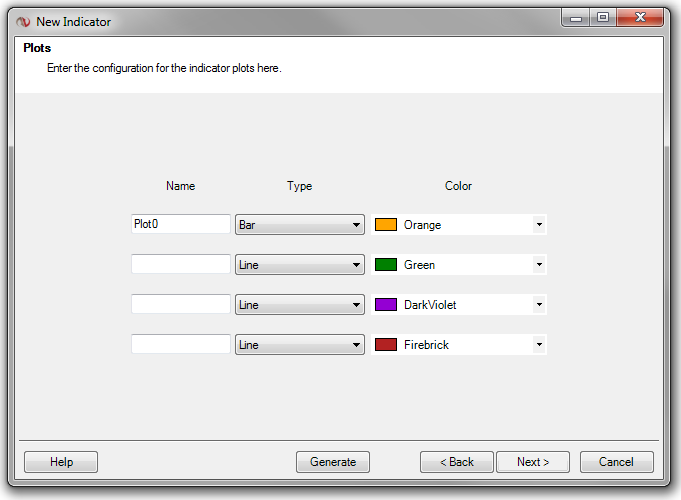681x500 pixels.
Task: Expand the DarkViolet color dropdown arrow
Action: pos(539,305)
